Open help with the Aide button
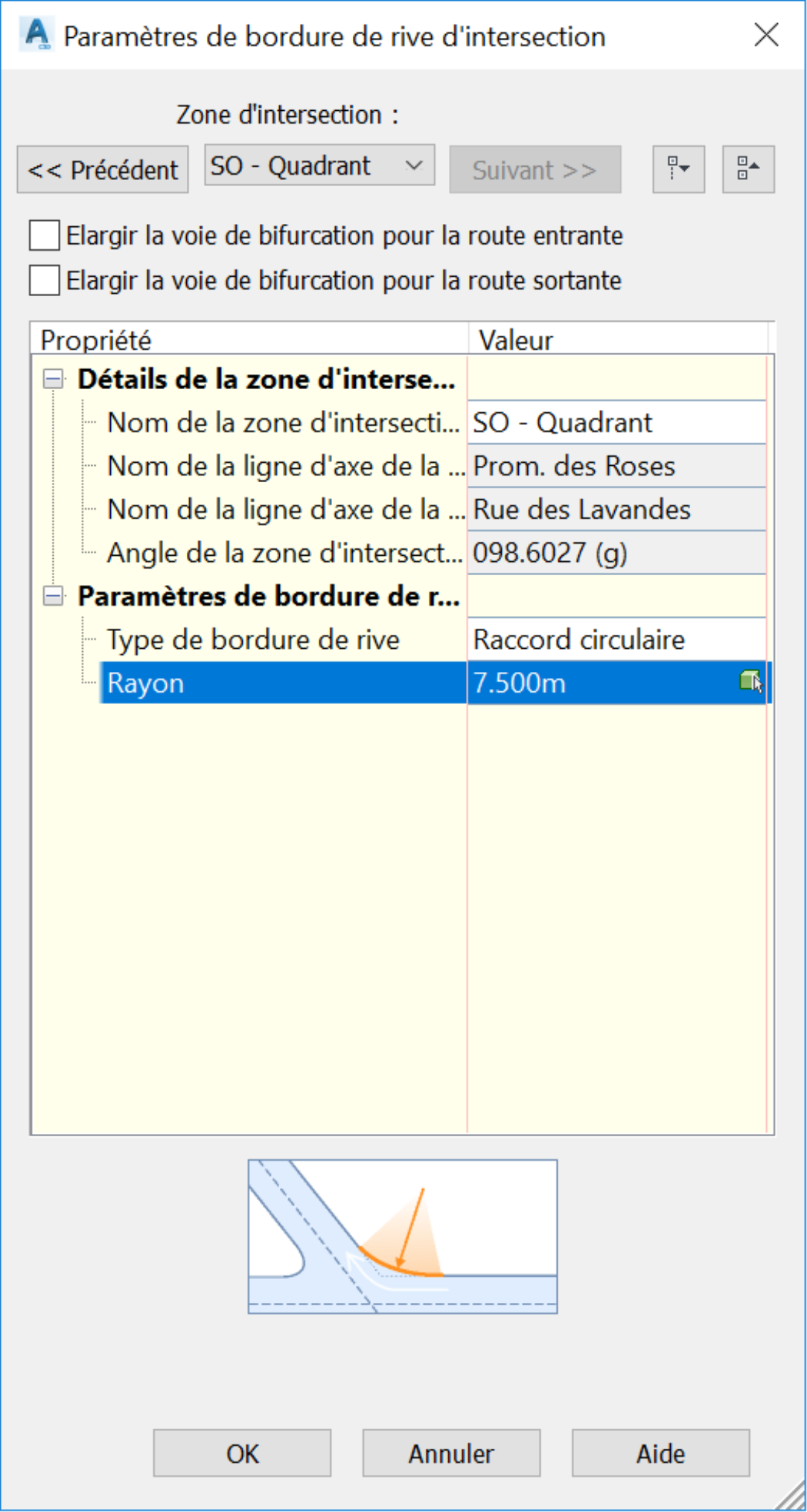Image resolution: width=807 pixels, height=1512 pixels. (660, 1452)
